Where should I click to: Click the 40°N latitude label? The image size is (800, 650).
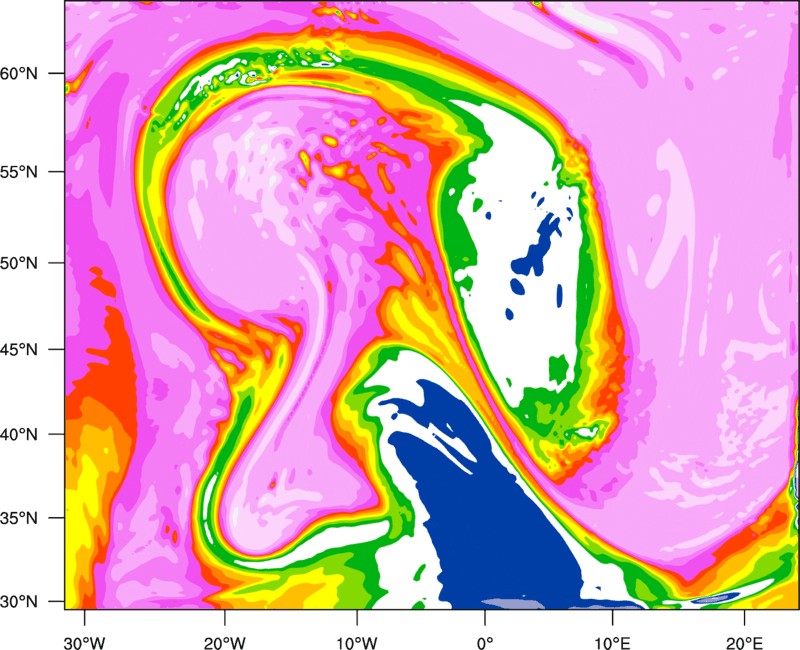(19, 435)
